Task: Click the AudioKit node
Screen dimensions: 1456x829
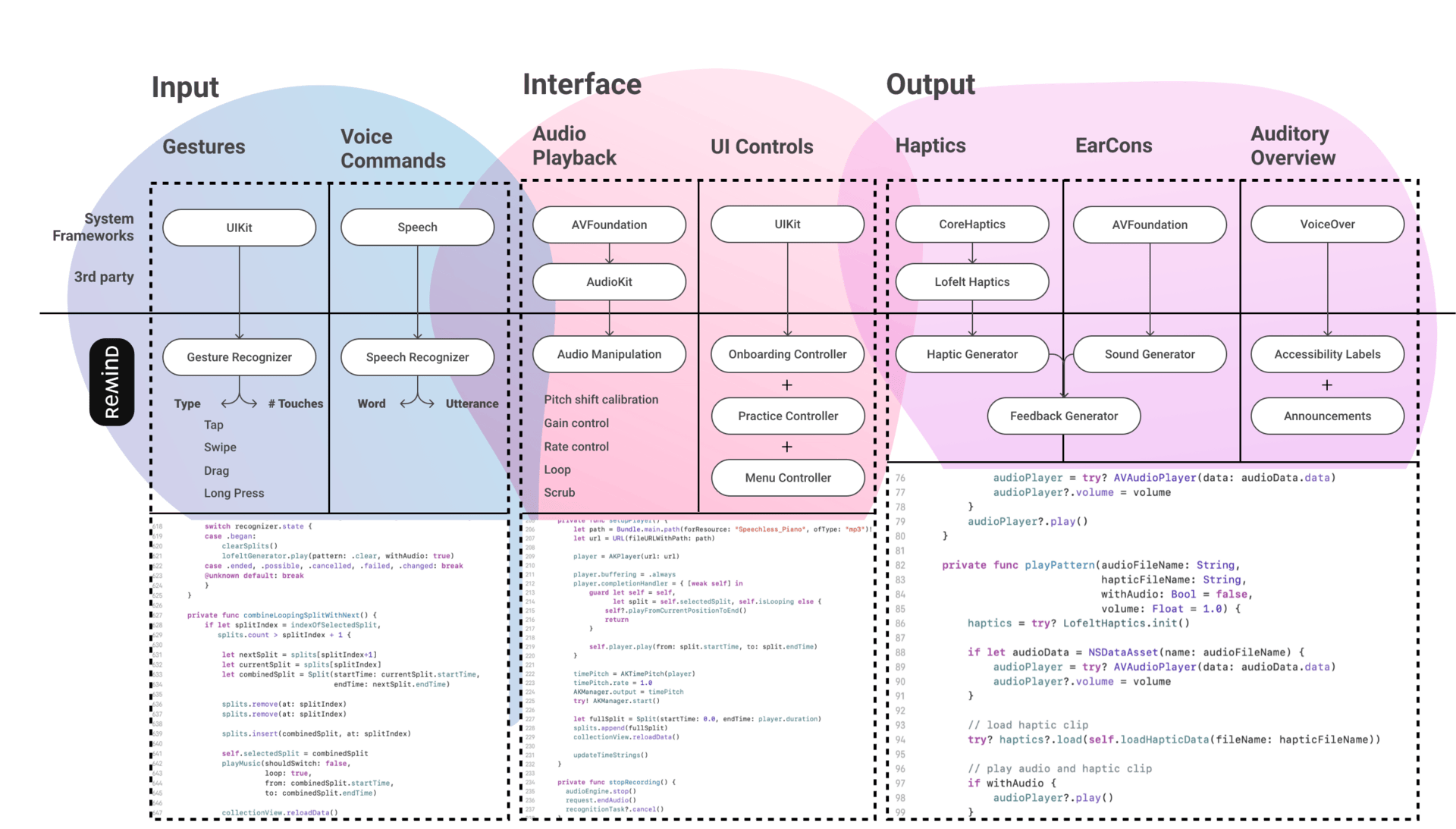Action: pos(609,281)
